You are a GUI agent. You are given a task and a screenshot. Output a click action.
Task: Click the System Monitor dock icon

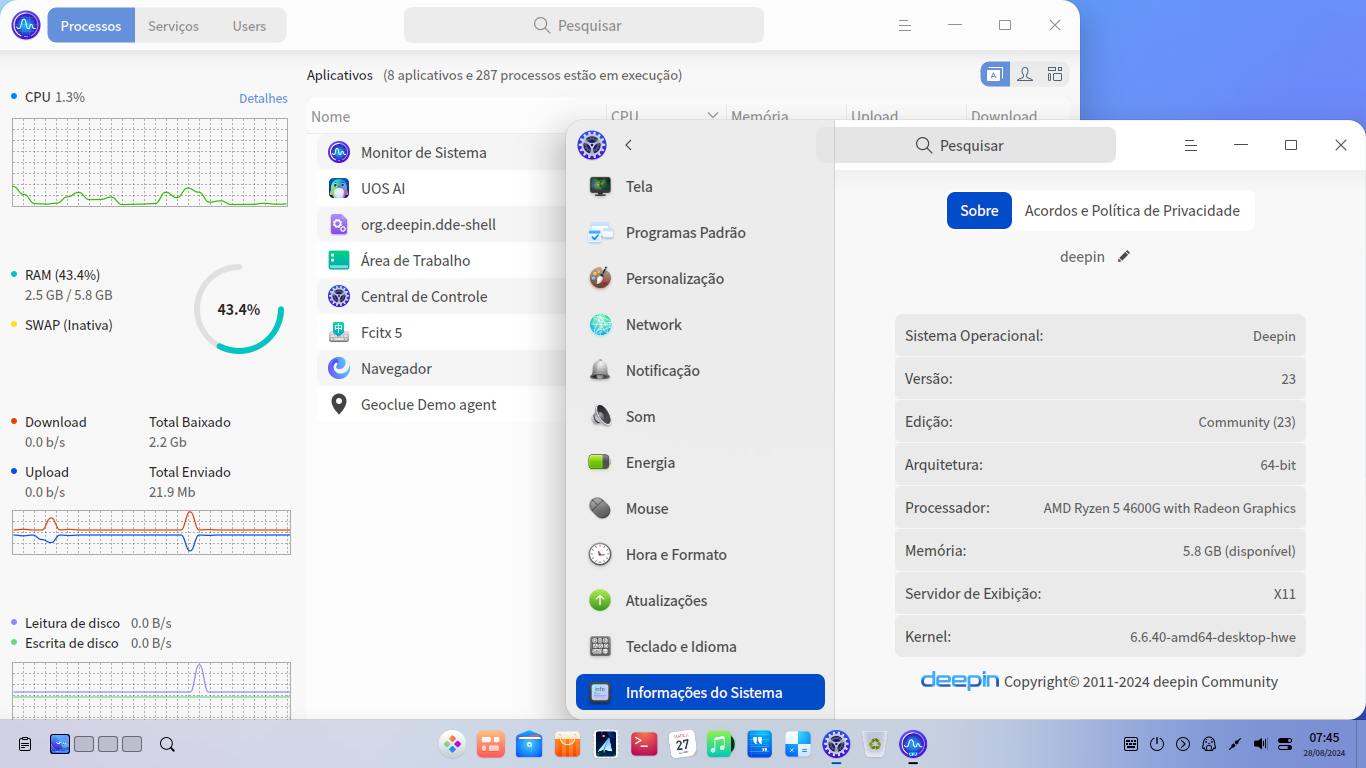pos(912,744)
